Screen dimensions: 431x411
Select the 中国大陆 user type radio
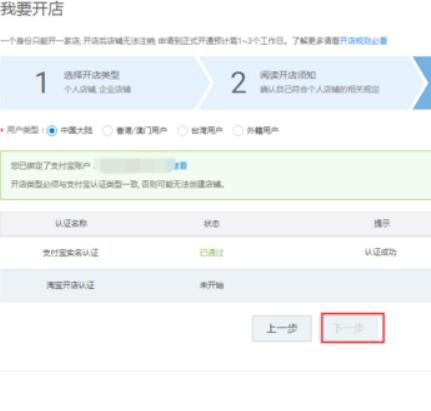pos(52,131)
